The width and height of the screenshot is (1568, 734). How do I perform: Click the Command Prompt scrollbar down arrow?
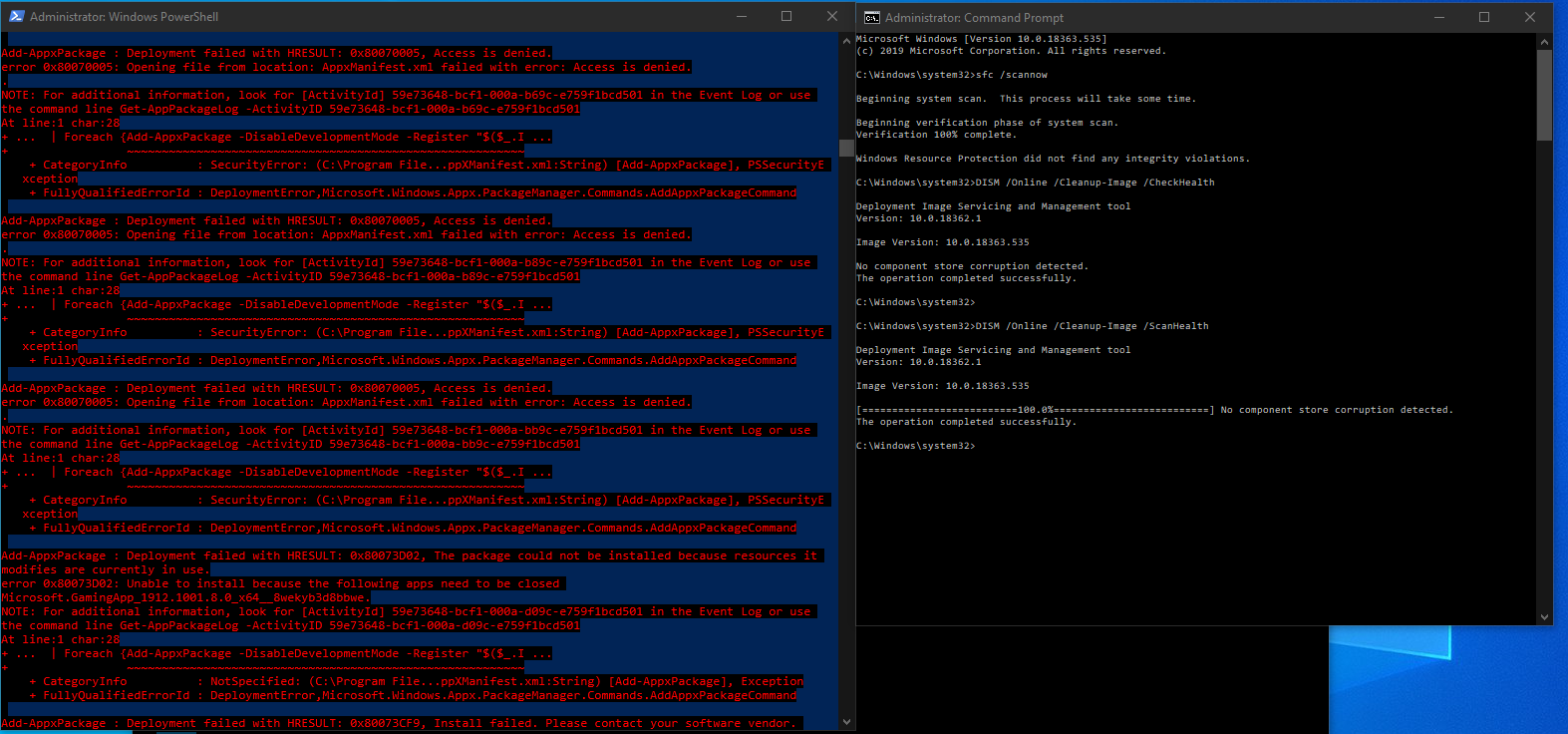pos(1544,617)
